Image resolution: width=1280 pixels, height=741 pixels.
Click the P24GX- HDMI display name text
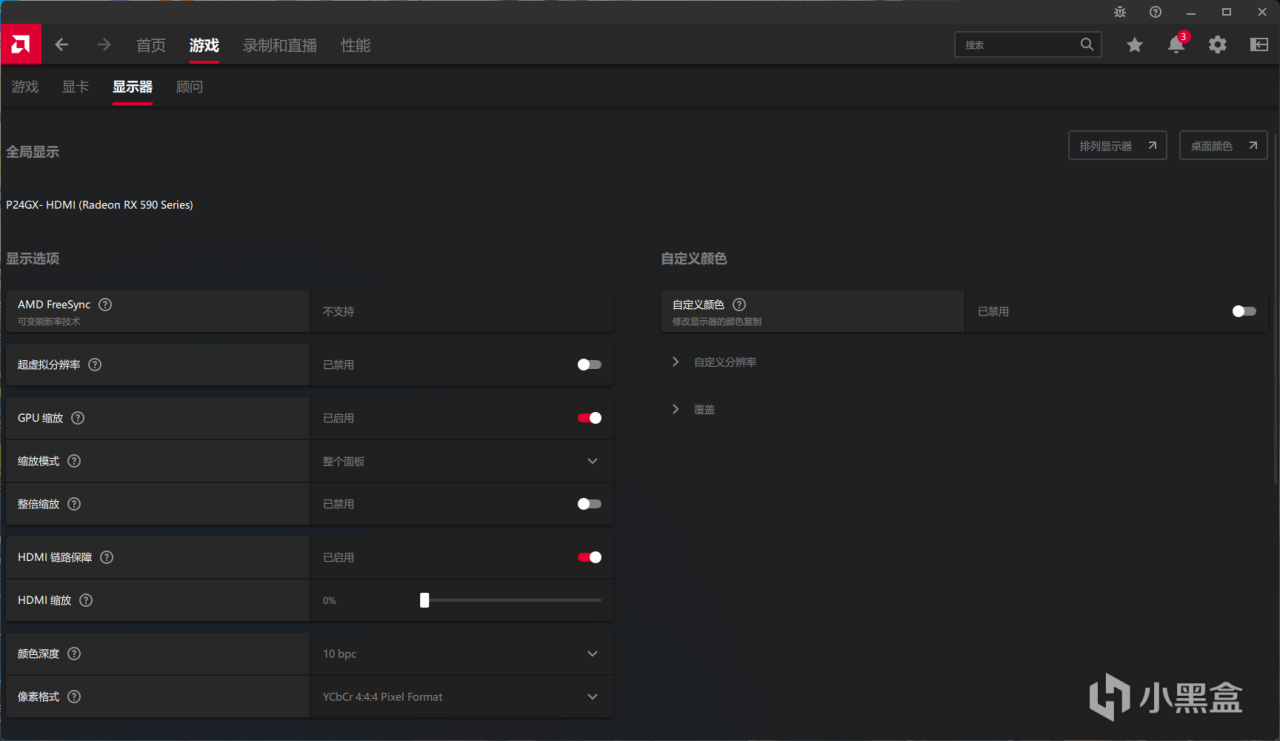click(100, 205)
